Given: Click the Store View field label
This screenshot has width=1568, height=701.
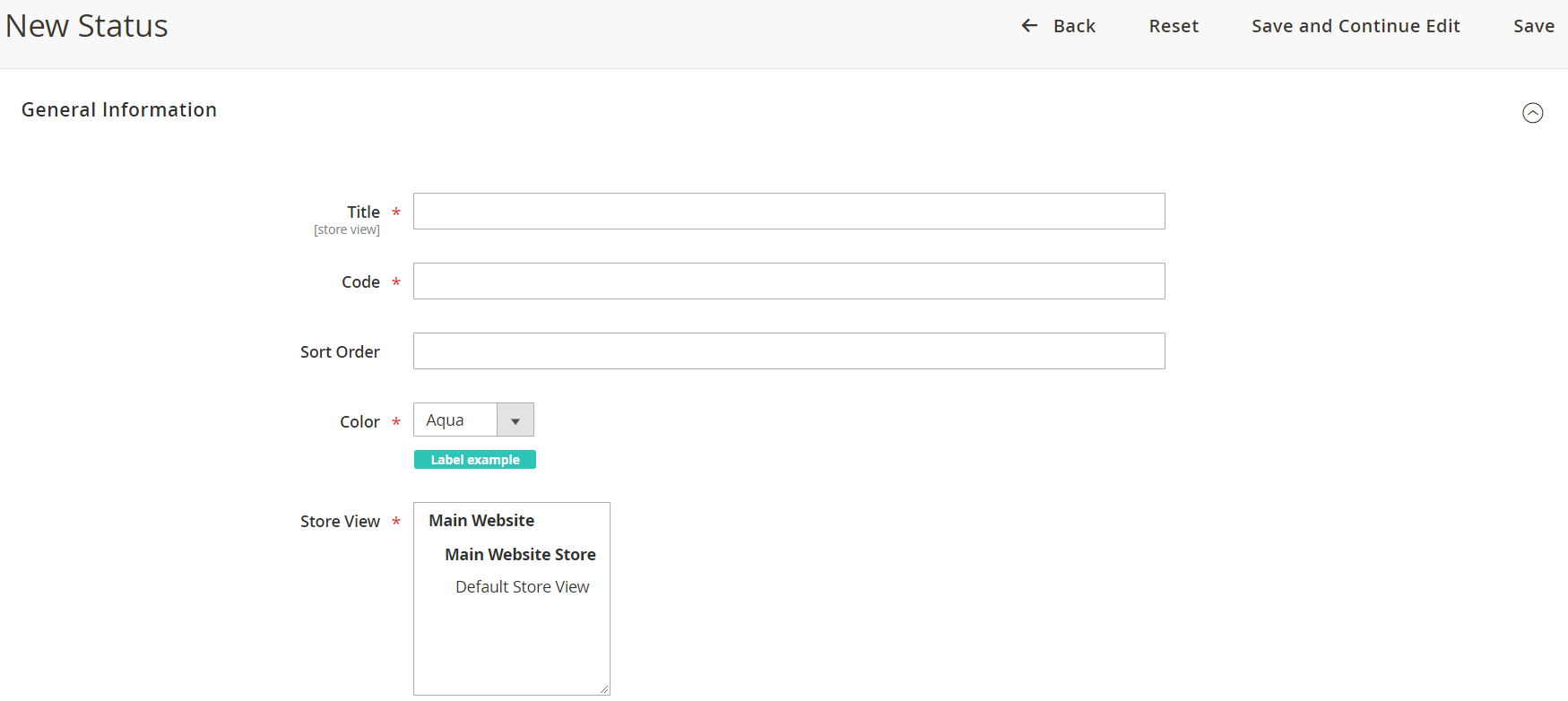Looking at the screenshot, I should pyautogui.click(x=340, y=522).
